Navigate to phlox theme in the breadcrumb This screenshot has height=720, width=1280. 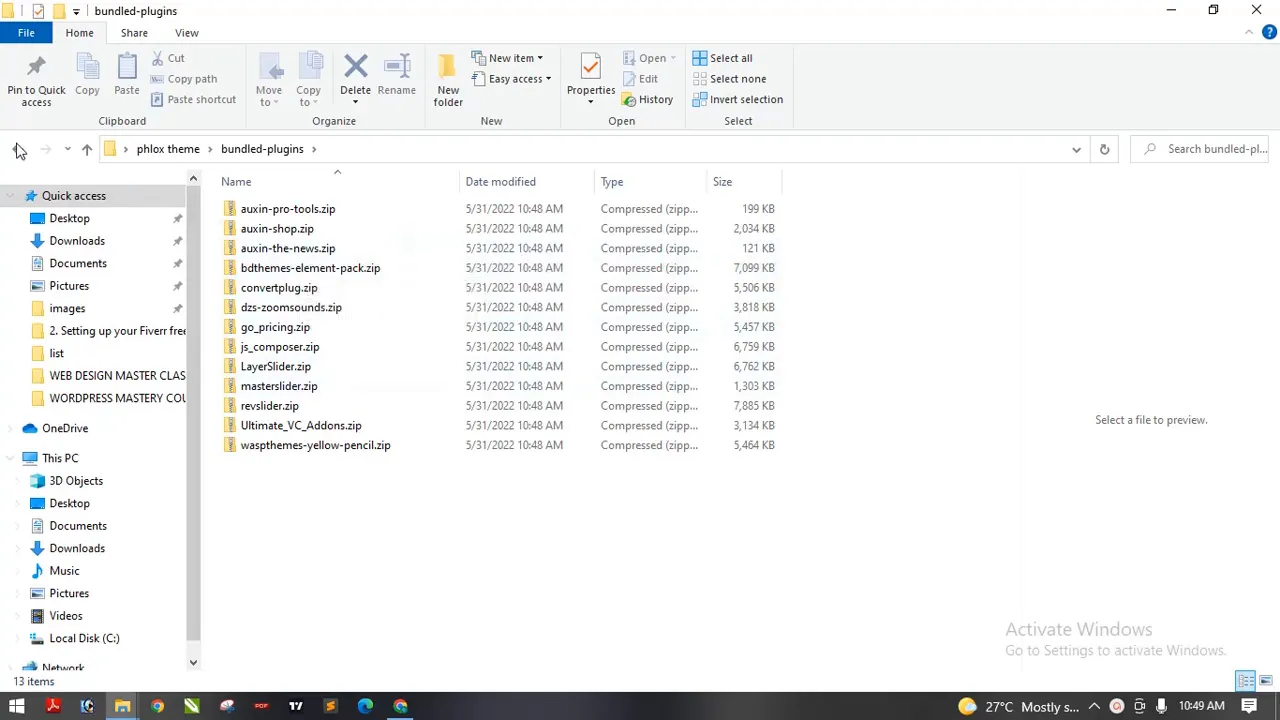pyautogui.click(x=168, y=149)
